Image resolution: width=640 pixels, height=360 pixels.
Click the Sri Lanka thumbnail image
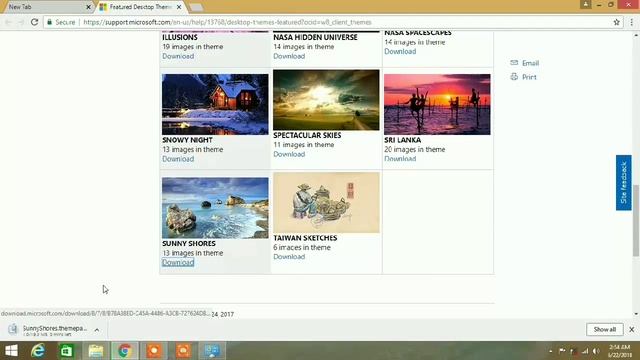coord(437,104)
